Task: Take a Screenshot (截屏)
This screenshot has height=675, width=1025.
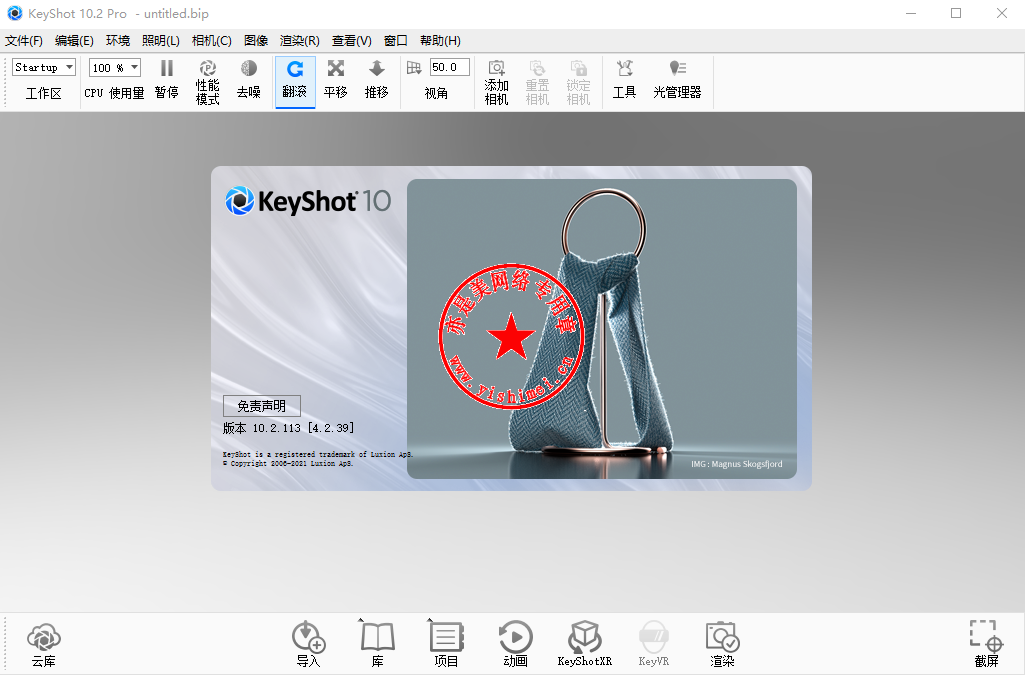Action: coord(986,644)
